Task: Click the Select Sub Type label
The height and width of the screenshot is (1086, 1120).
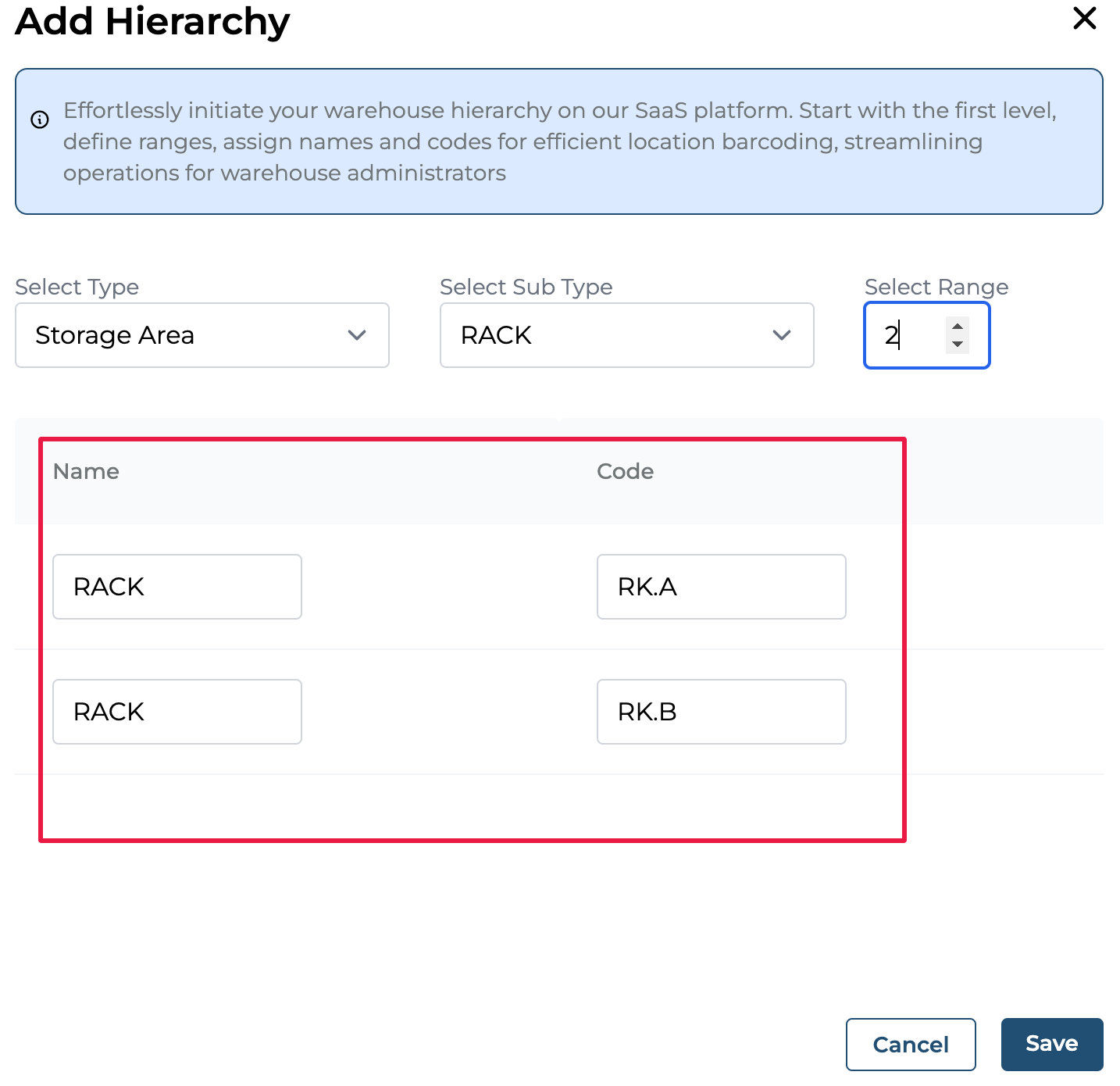Action: [x=526, y=287]
